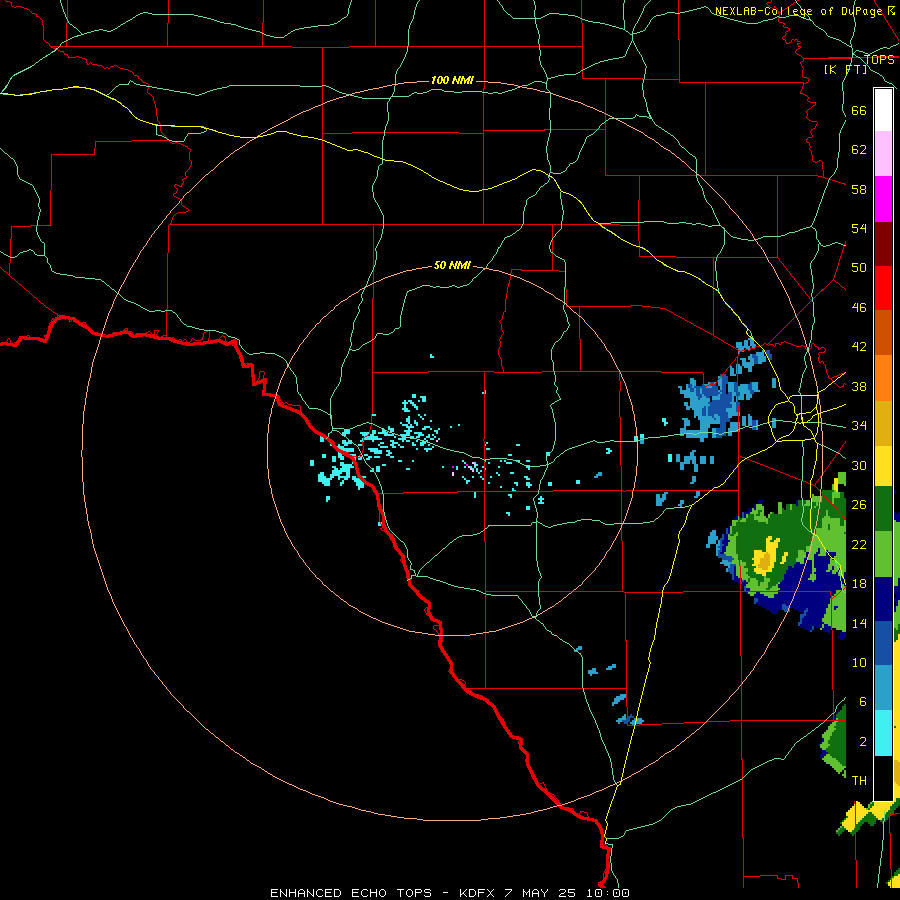Click the '[K FT]' legend units label
This screenshot has height=900, width=900.
click(845, 69)
